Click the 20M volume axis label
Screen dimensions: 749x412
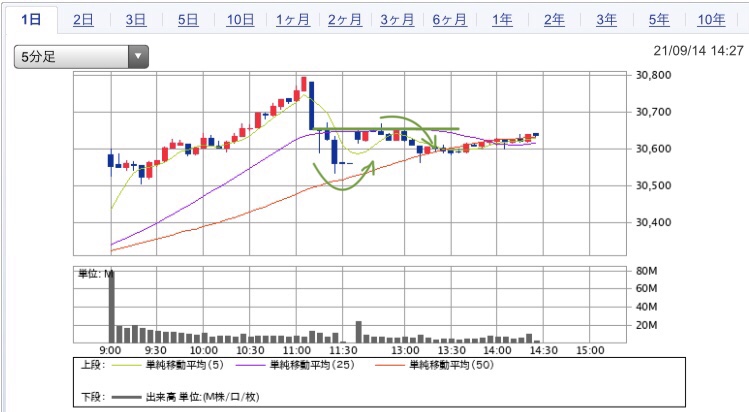pyautogui.click(x=646, y=325)
